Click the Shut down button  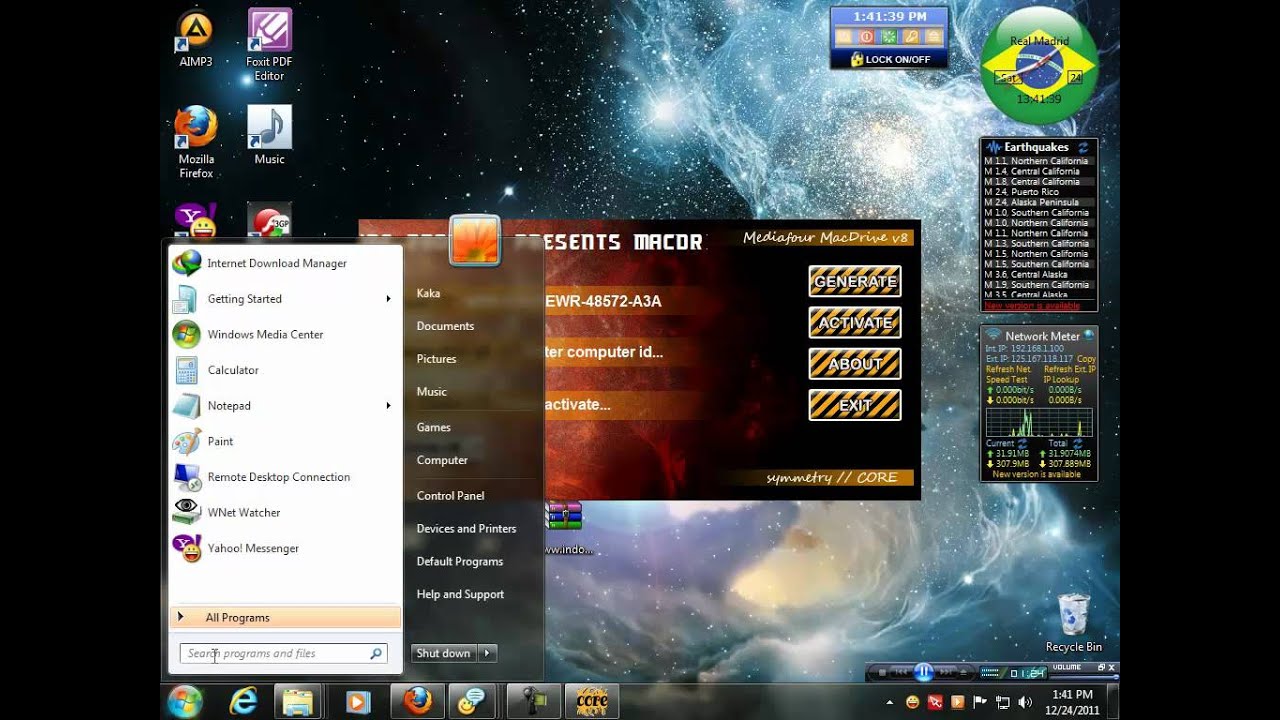click(444, 653)
